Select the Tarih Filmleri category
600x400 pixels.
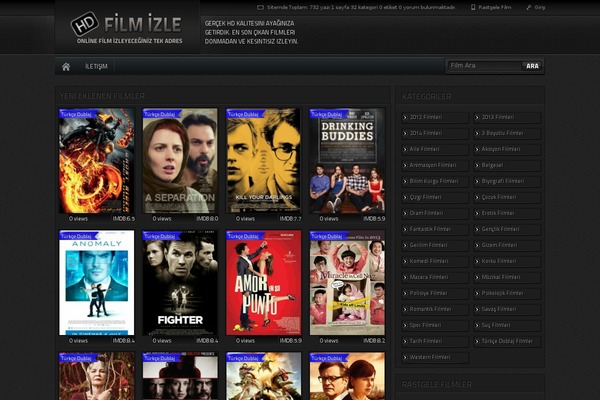tap(435, 341)
